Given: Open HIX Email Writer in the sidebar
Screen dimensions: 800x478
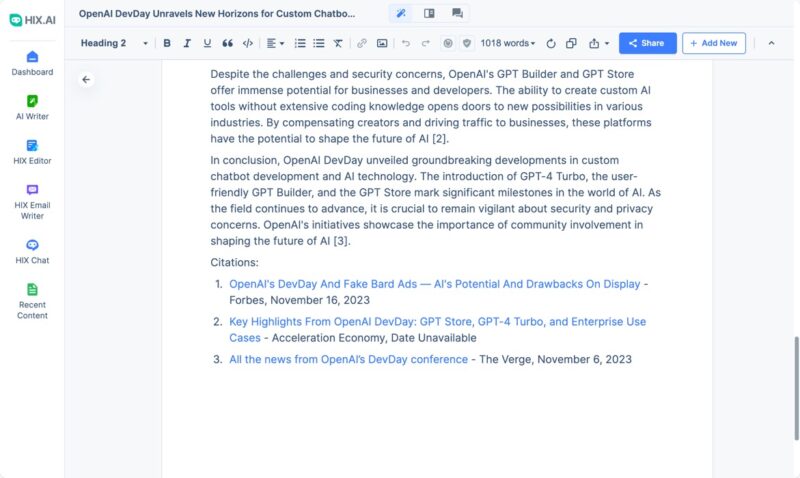Looking at the screenshot, I should [x=32, y=202].
